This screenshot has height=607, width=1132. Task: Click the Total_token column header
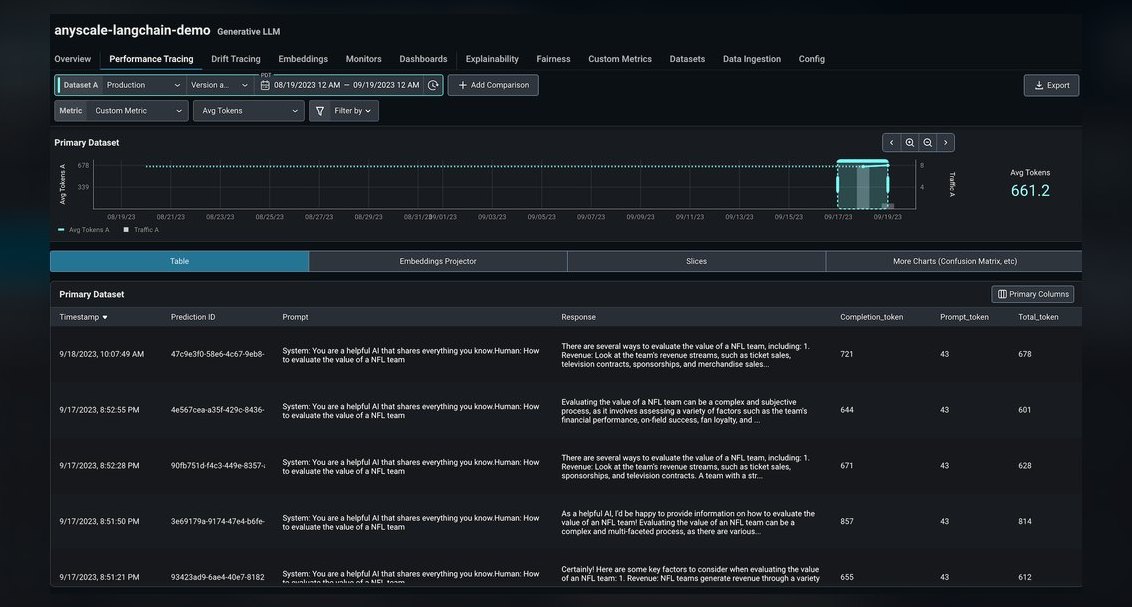coord(1038,318)
